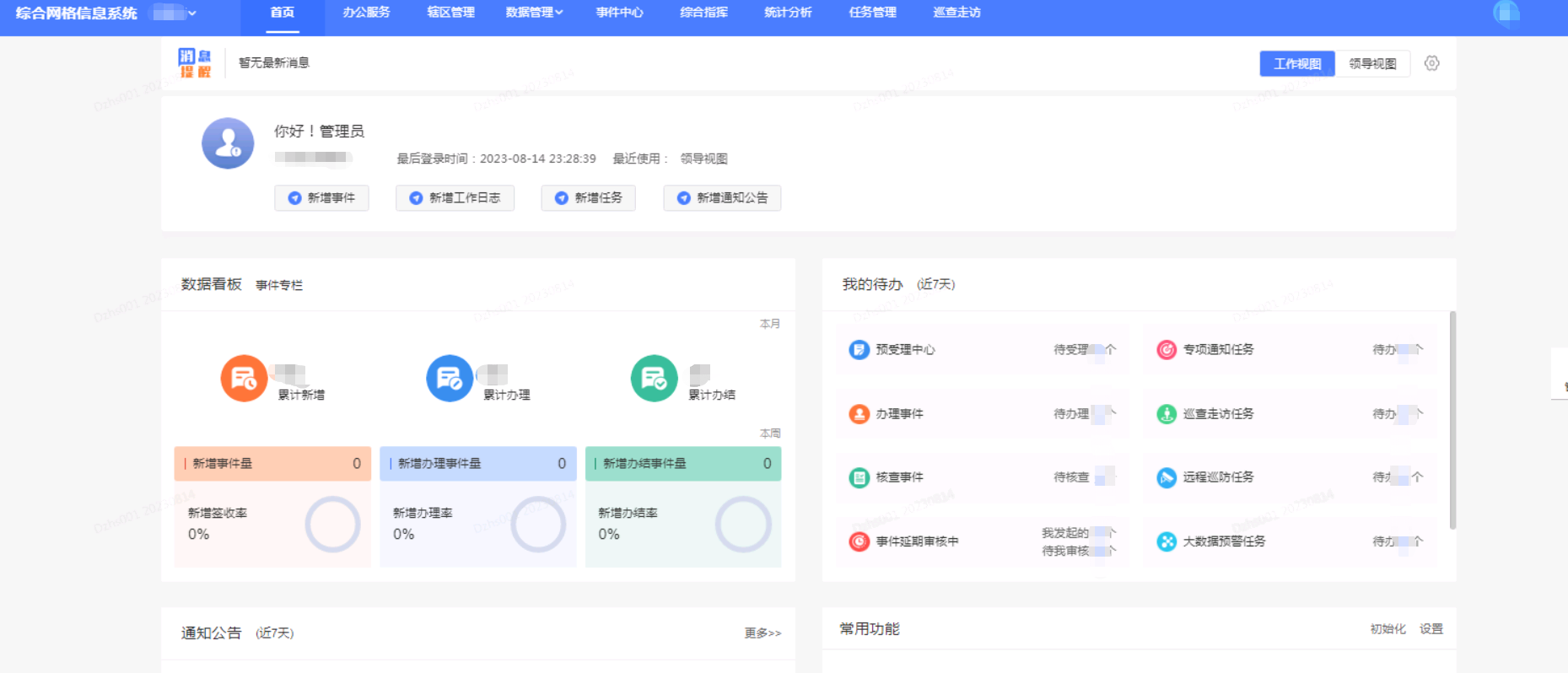
Task: Click the icon in 新增任务 button
Action: tap(561, 198)
